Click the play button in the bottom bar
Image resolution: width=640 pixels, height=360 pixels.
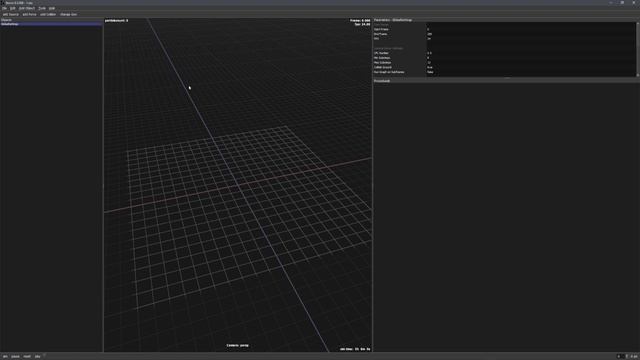[38, 356]
